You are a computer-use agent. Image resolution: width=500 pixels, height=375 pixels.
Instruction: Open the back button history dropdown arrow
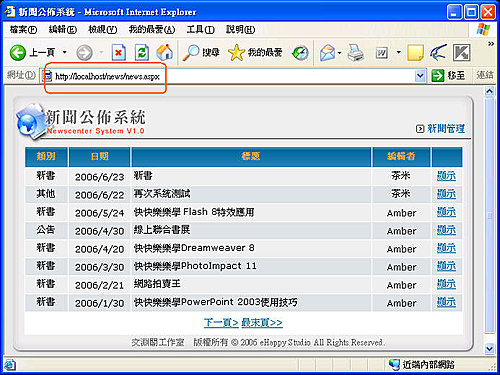pyautogui.click(x=65, y=52)
